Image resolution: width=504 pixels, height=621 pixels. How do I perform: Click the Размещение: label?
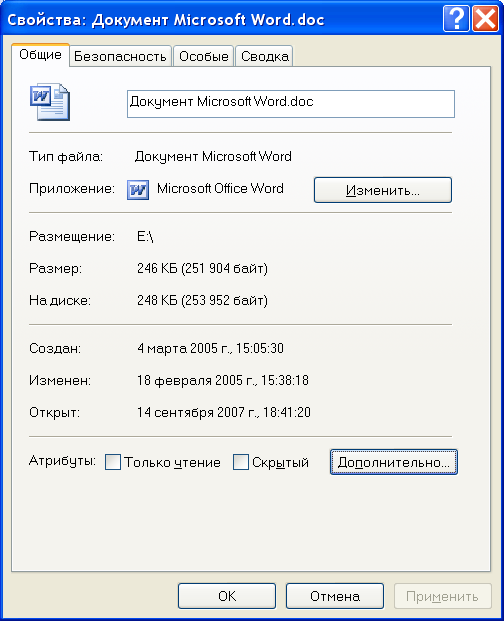[72, 237]
